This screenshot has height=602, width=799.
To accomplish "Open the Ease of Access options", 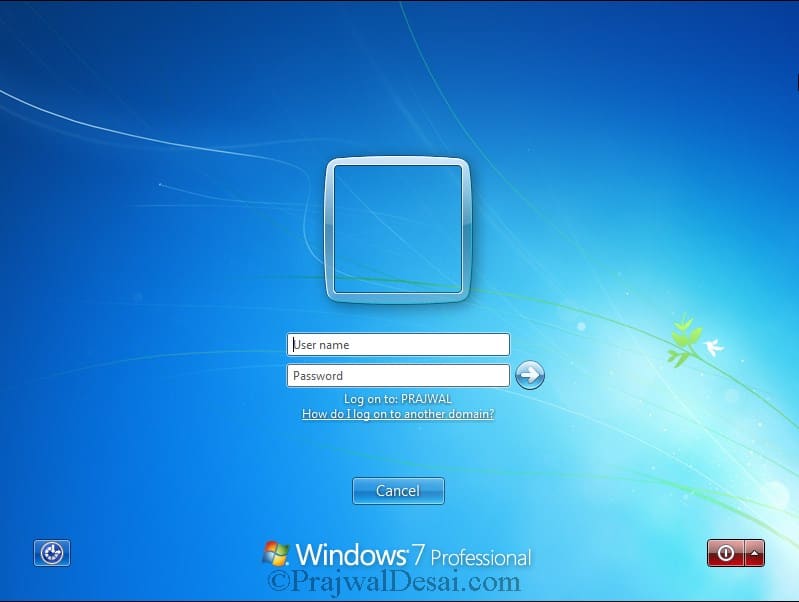I will [x=52, y=553].
